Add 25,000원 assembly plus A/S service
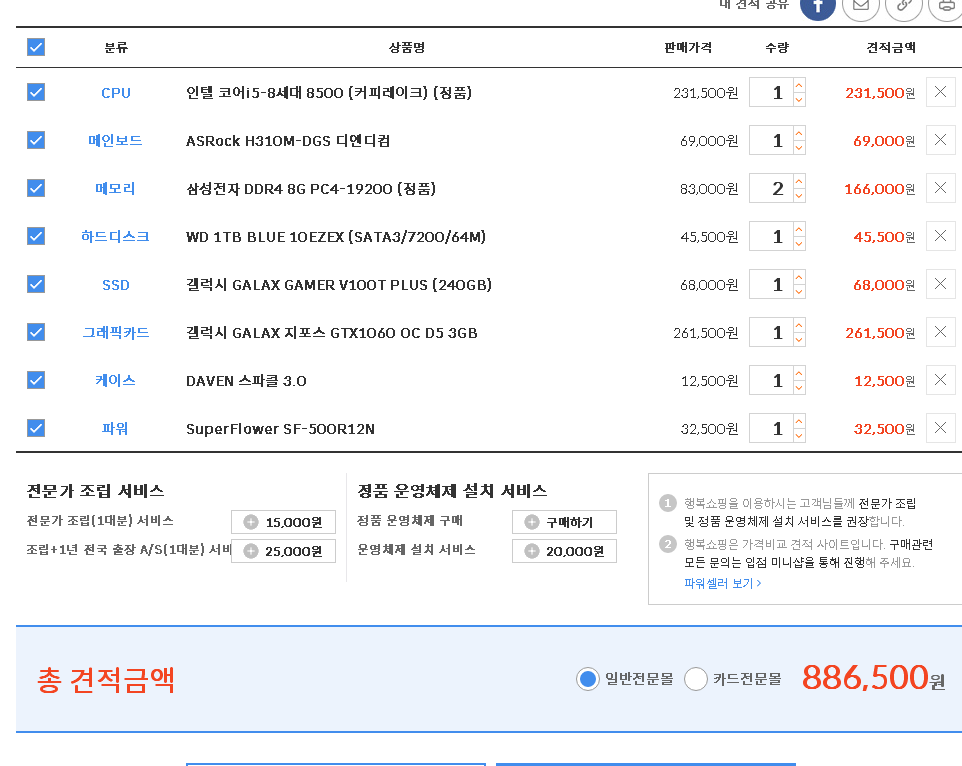 tap(283, 551)
